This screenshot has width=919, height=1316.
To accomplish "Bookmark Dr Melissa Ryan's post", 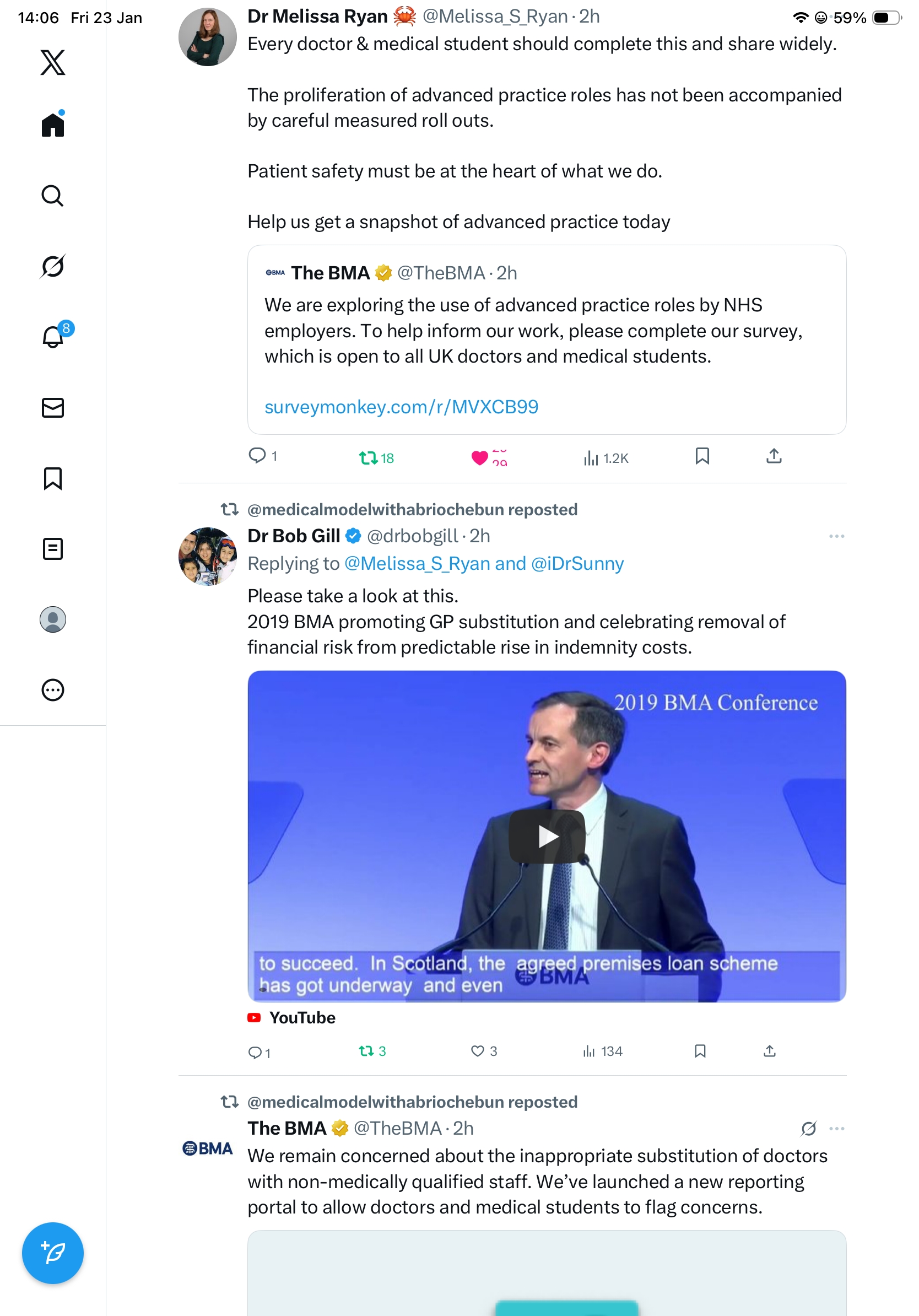I will tap(702, 456).
